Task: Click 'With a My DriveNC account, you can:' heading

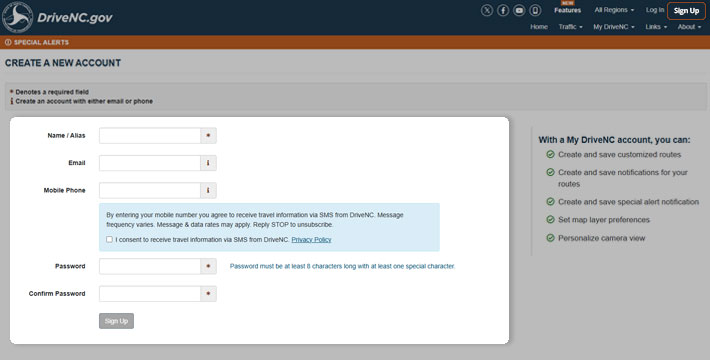Action: pyautogui.click(x=614, y=140)
